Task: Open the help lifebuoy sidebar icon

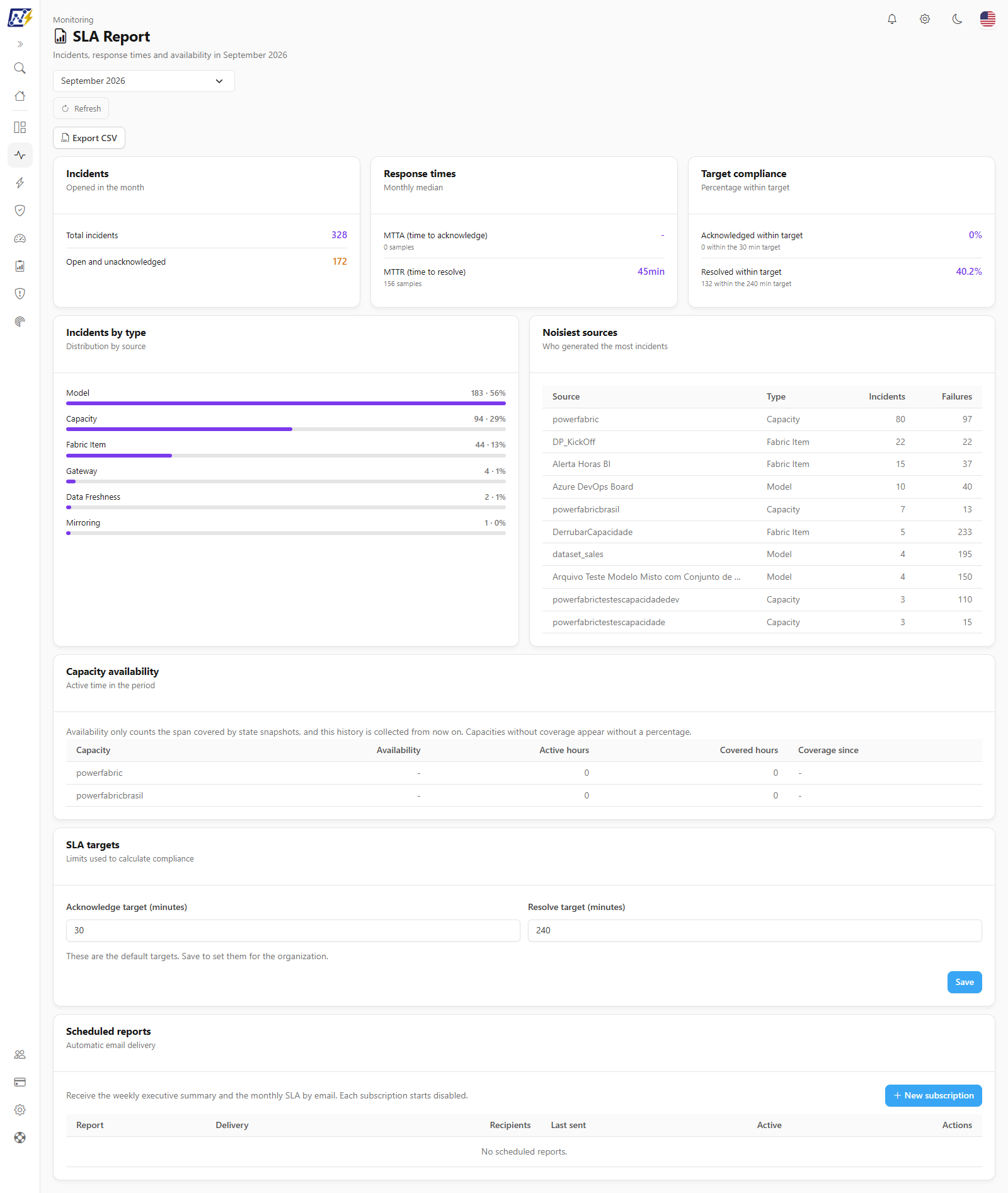Action: 20,1138
